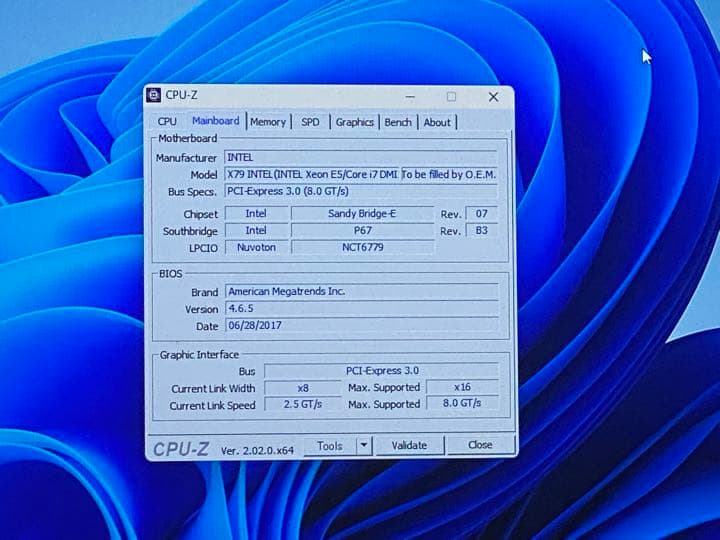Click the BIOS date 06/28/2017
Viewport: 720px width, 540px height.
[x=361, y=326]
